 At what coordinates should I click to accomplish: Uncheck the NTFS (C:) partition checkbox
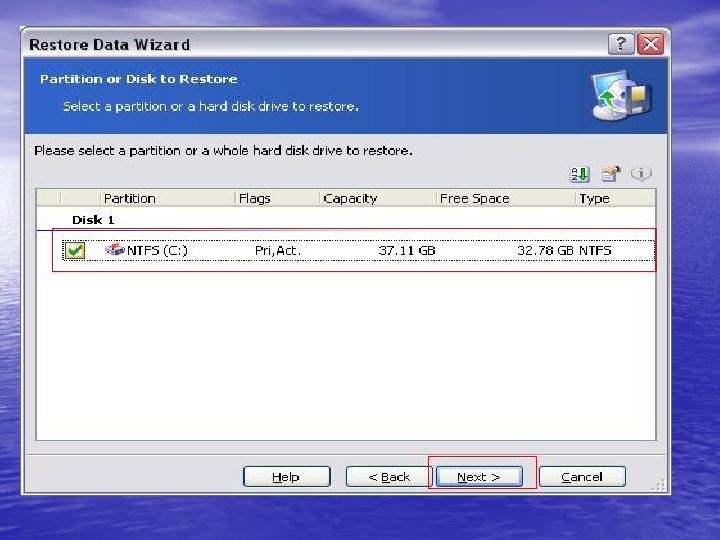(x=74, y=251)
